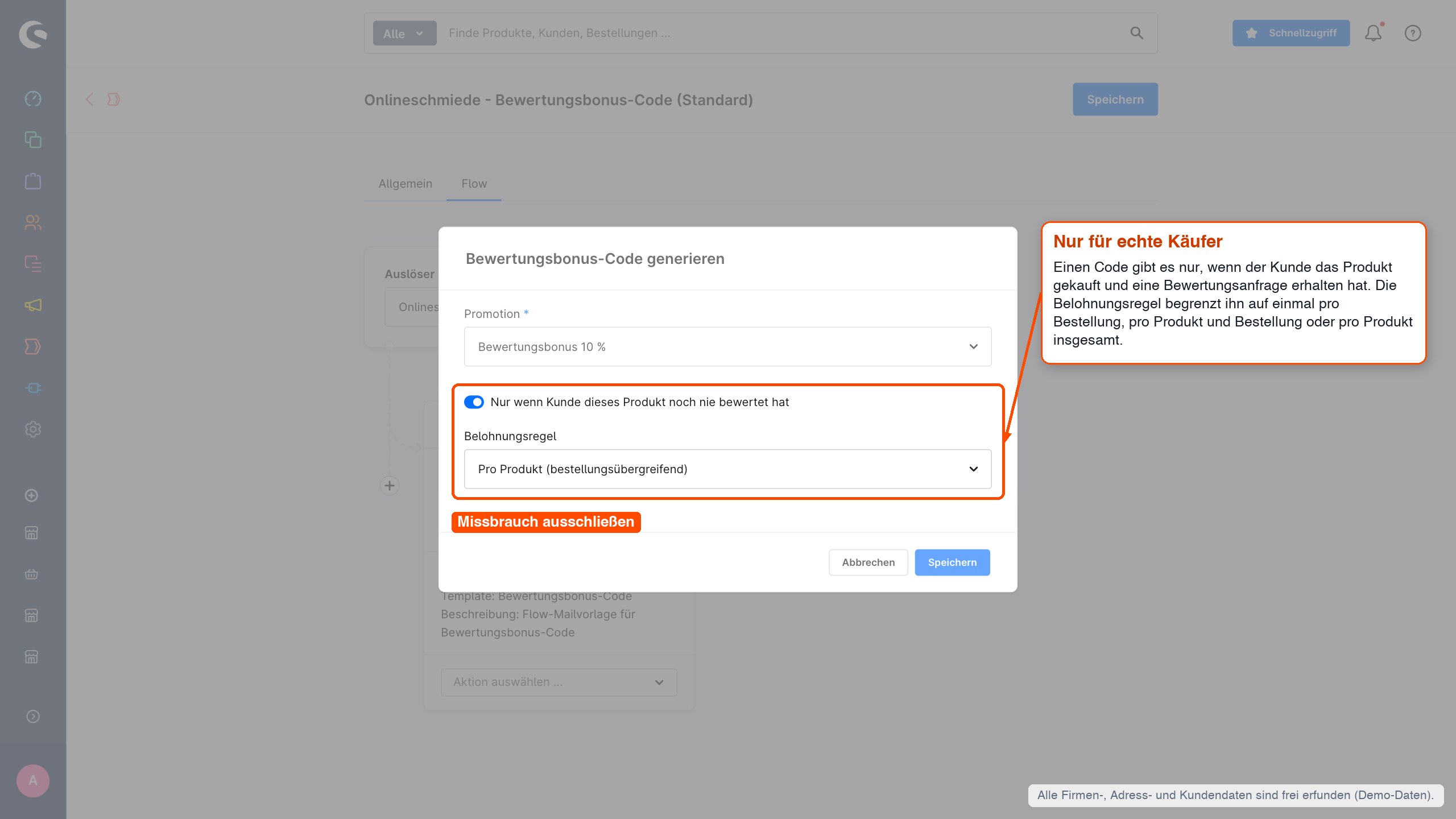The image size is (1456, 819).
Task: Click Speichern in the dialog
Action: (x=952, y=562)
